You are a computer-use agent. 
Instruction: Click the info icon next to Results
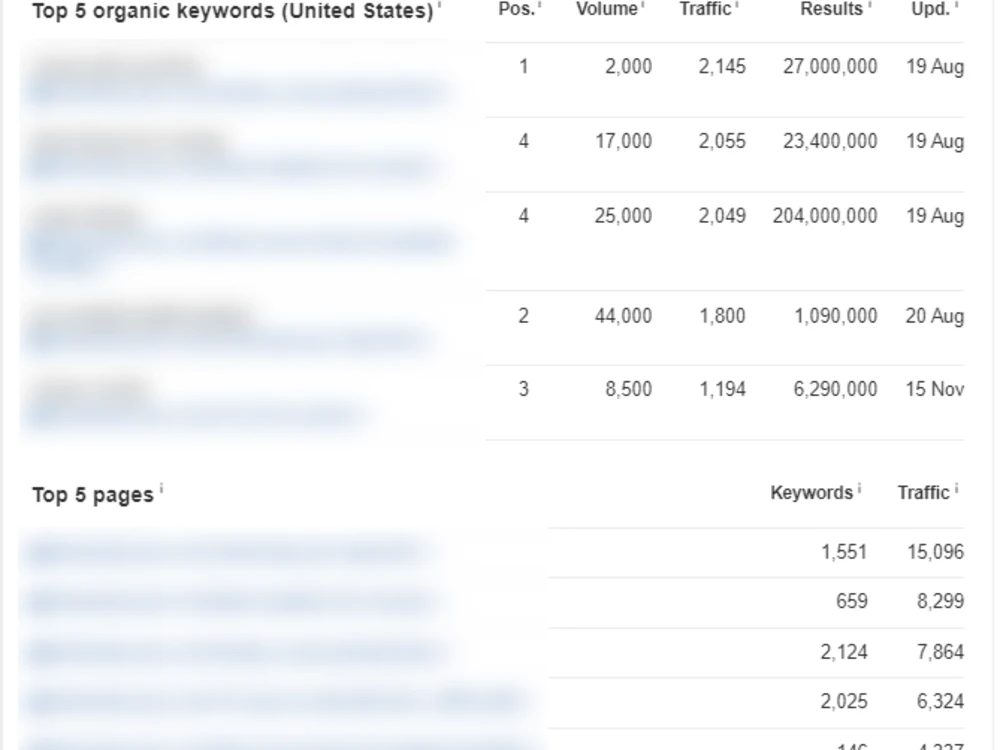pyautogui.click(x=870, y=5)
